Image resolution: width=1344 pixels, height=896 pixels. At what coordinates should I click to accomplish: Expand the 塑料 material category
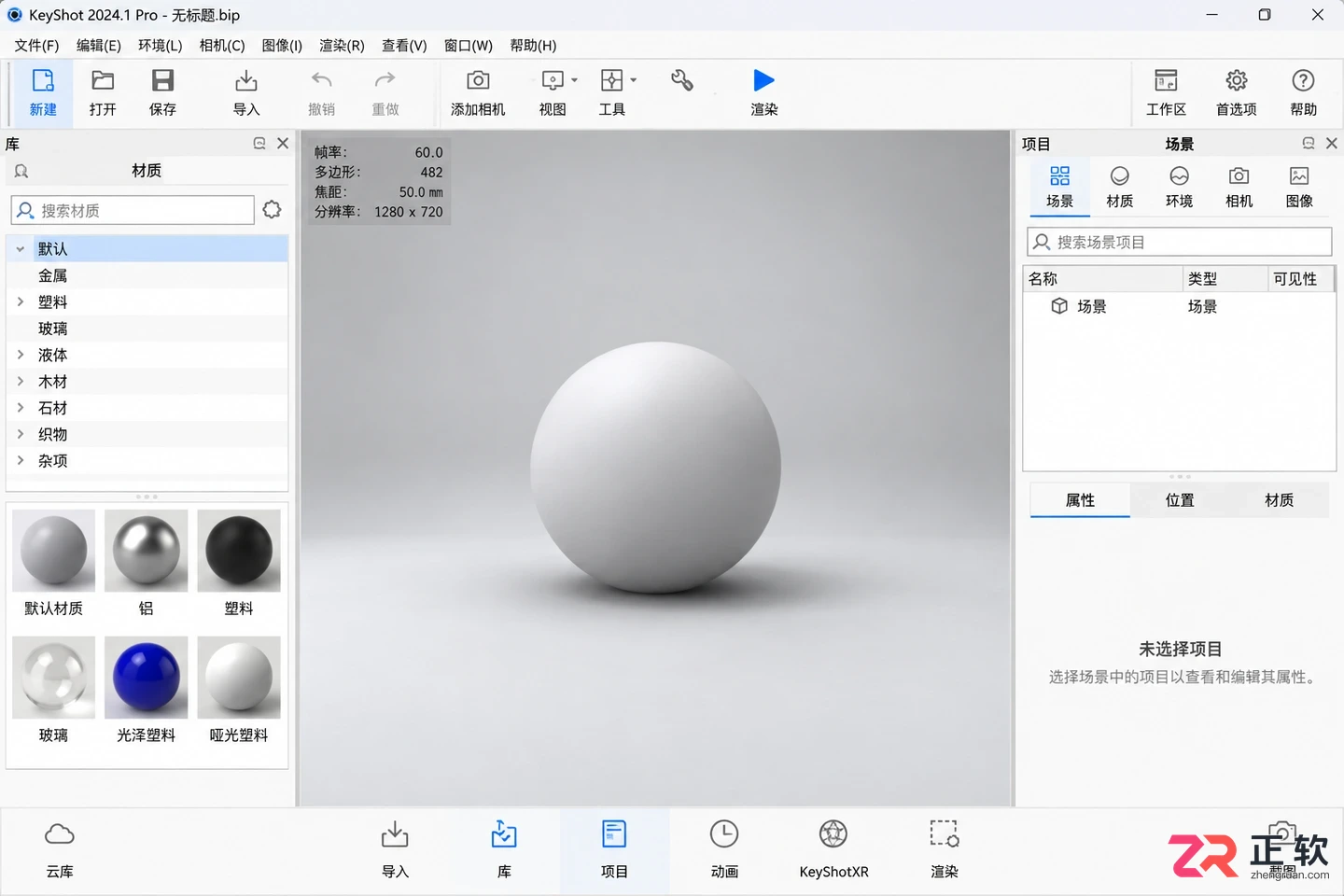point(20,301)
